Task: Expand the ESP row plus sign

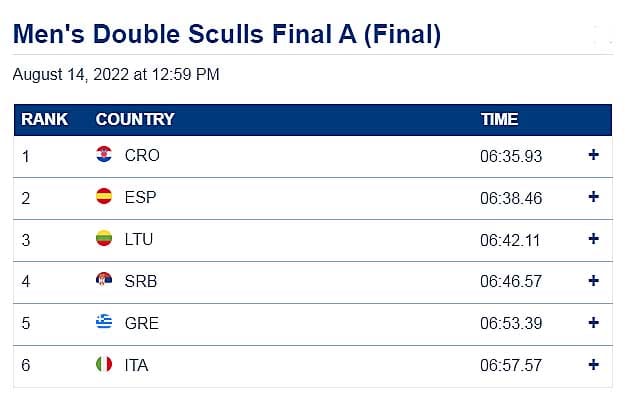Action: click(x=593, y=197)
